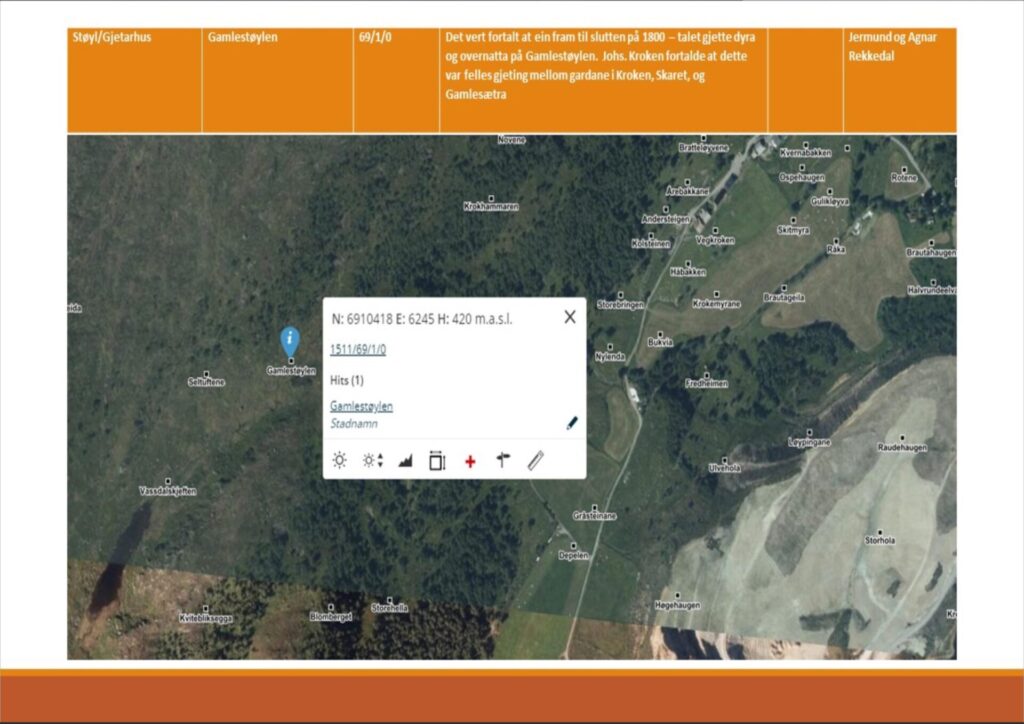The height and width of the screenshot is (724, 1024).
Task: Click the Seltuftene place label on map
Action: [x=206, y=382]
